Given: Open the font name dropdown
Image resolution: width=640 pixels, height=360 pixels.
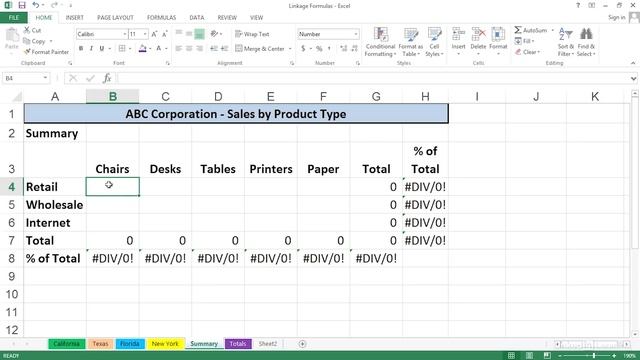Looking at the screenshot, I should point(124,34).
